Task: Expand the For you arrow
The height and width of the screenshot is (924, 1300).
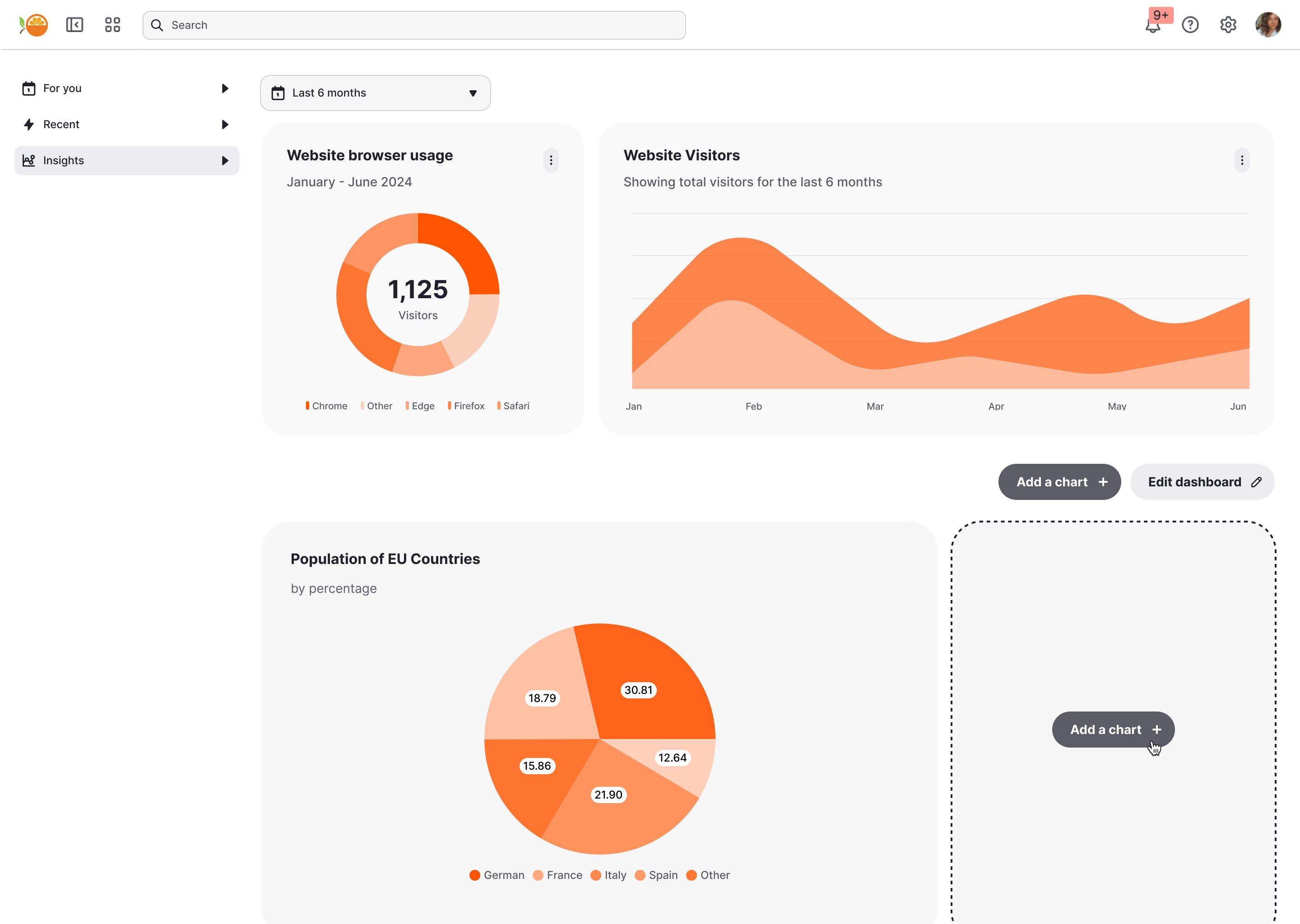Action: [225, 88]
